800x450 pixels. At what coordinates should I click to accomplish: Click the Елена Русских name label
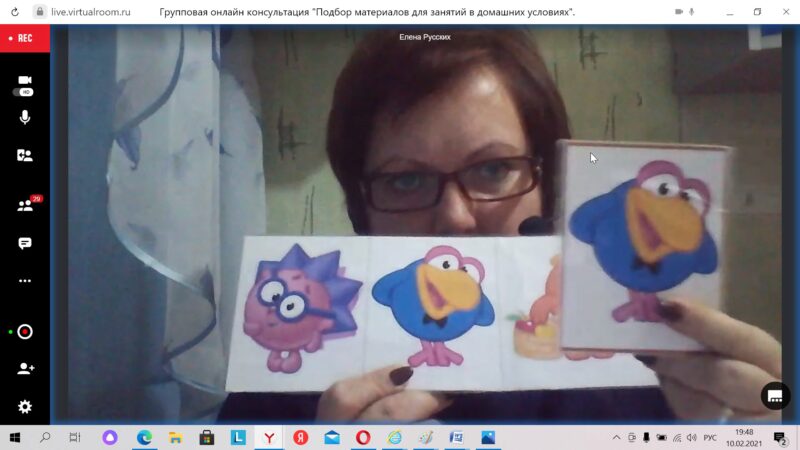[x=424, y=37]
